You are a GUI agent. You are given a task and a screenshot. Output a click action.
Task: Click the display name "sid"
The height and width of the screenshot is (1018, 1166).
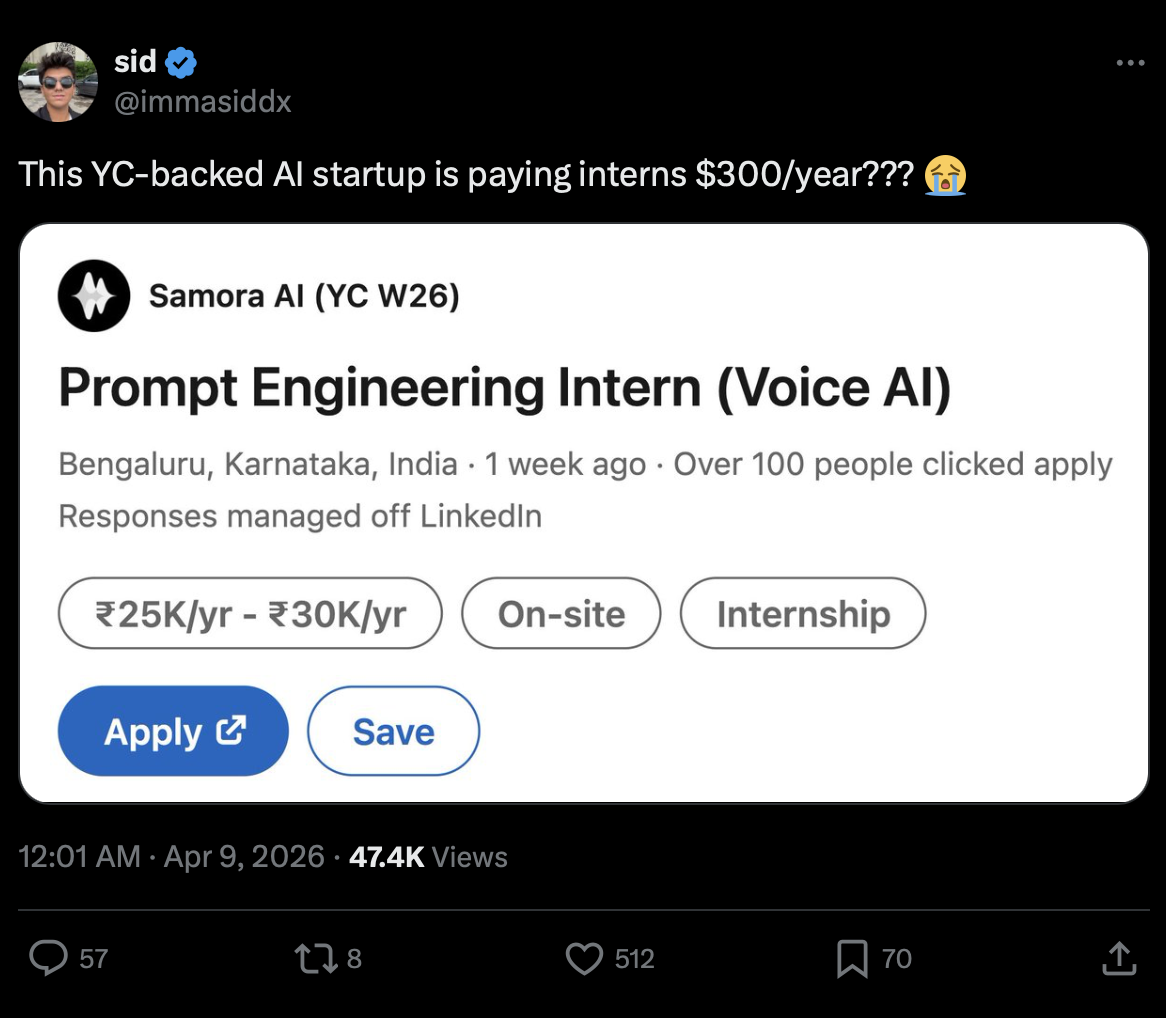click(135, 62)
